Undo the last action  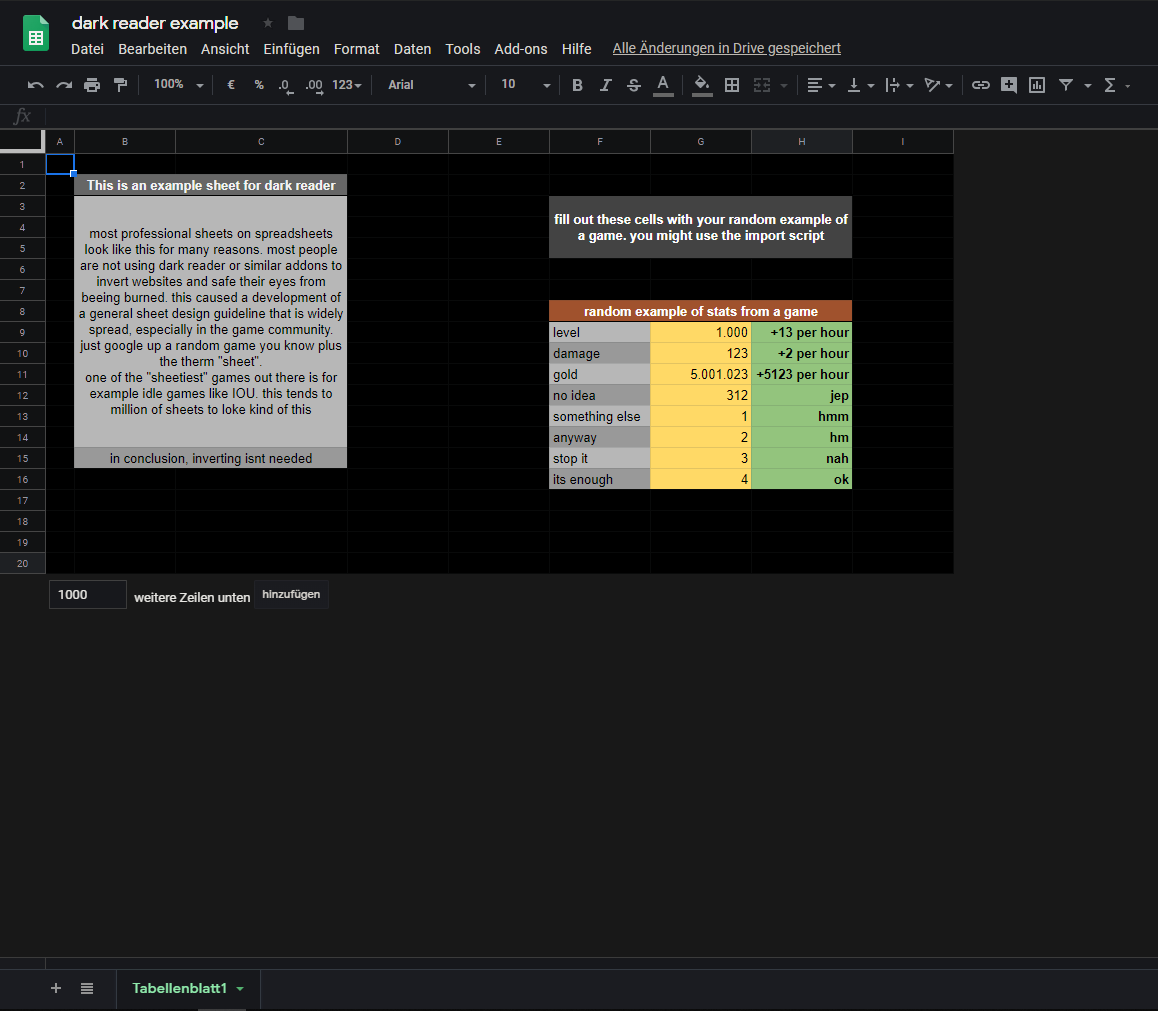point(35,85)
